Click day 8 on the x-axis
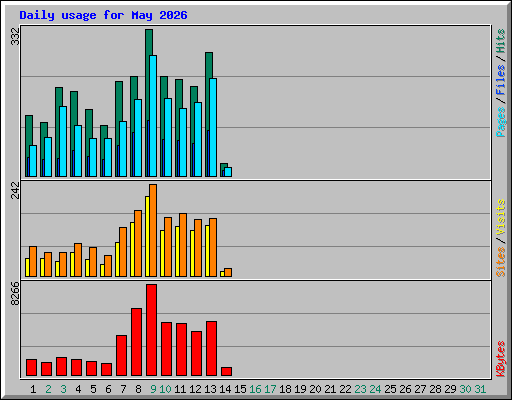512x400 pixels. (138, 389)
